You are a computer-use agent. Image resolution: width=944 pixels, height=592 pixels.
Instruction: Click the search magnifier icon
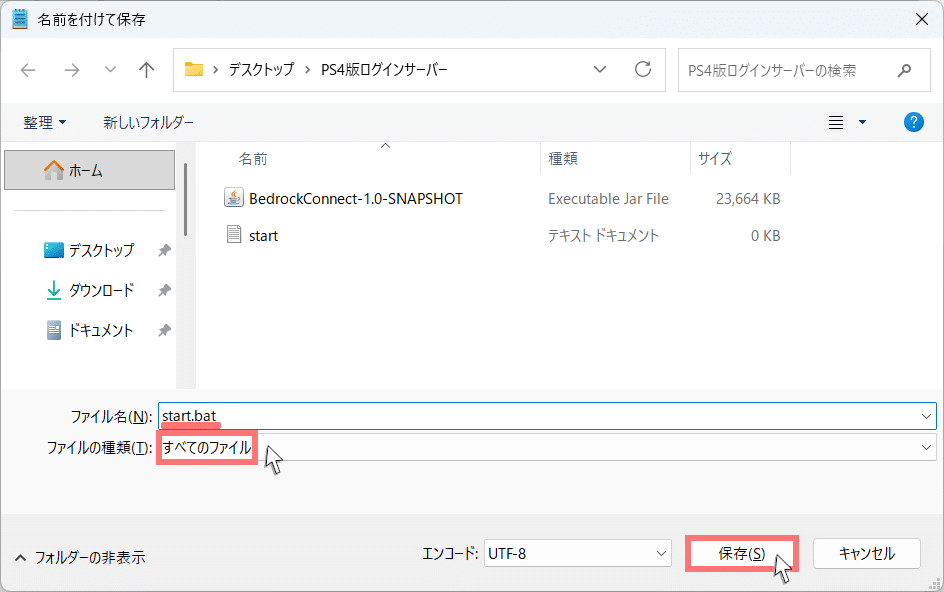(904, 70)
